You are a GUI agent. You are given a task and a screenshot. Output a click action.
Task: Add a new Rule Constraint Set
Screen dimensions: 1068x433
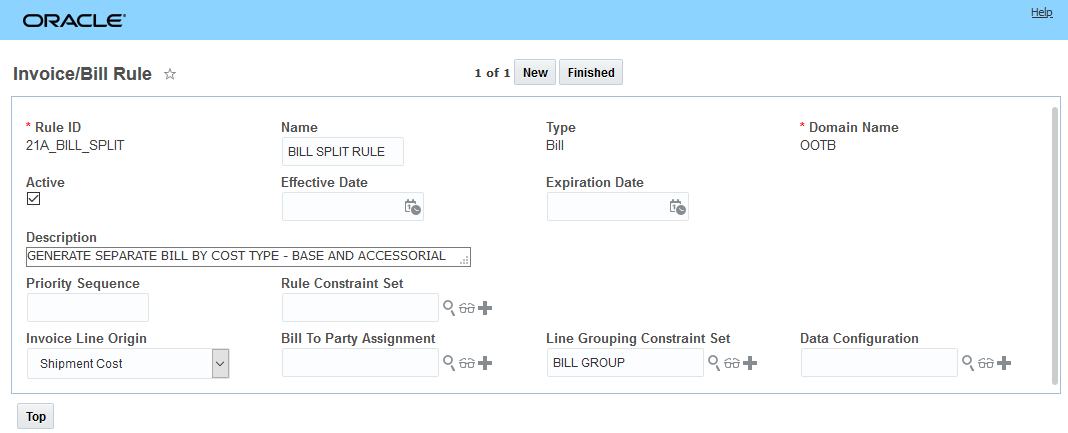485,308
